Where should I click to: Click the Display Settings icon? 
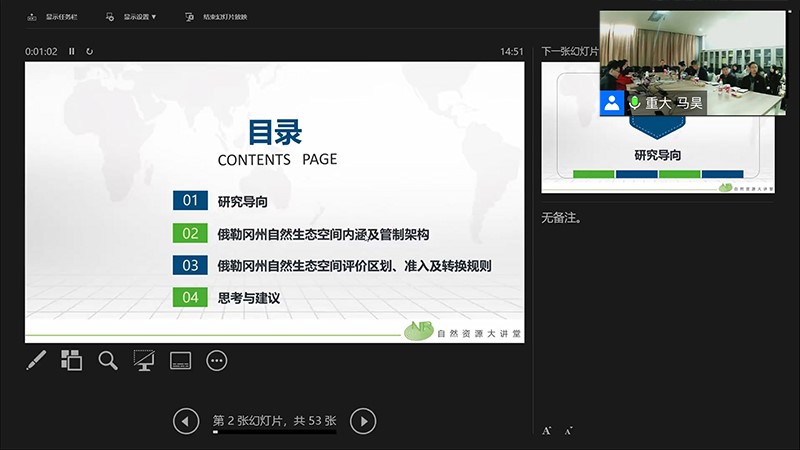pyautogui.click(x=110, y=17)
